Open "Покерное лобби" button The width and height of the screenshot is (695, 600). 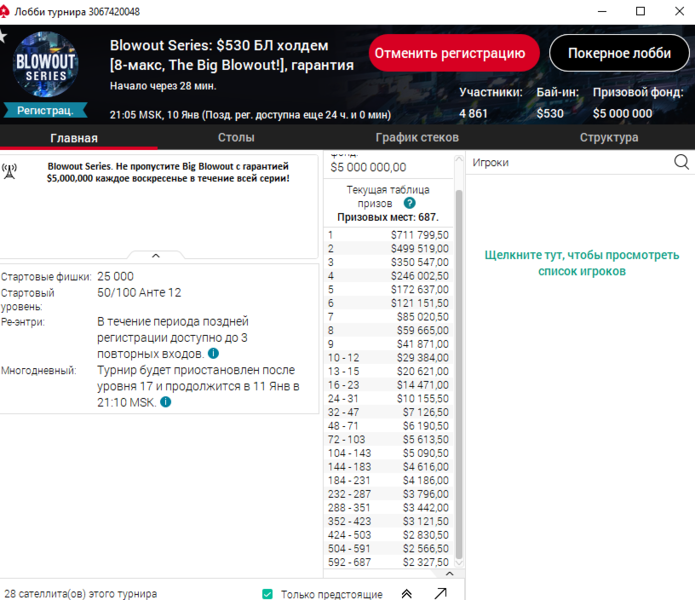(x=619, y=54)
